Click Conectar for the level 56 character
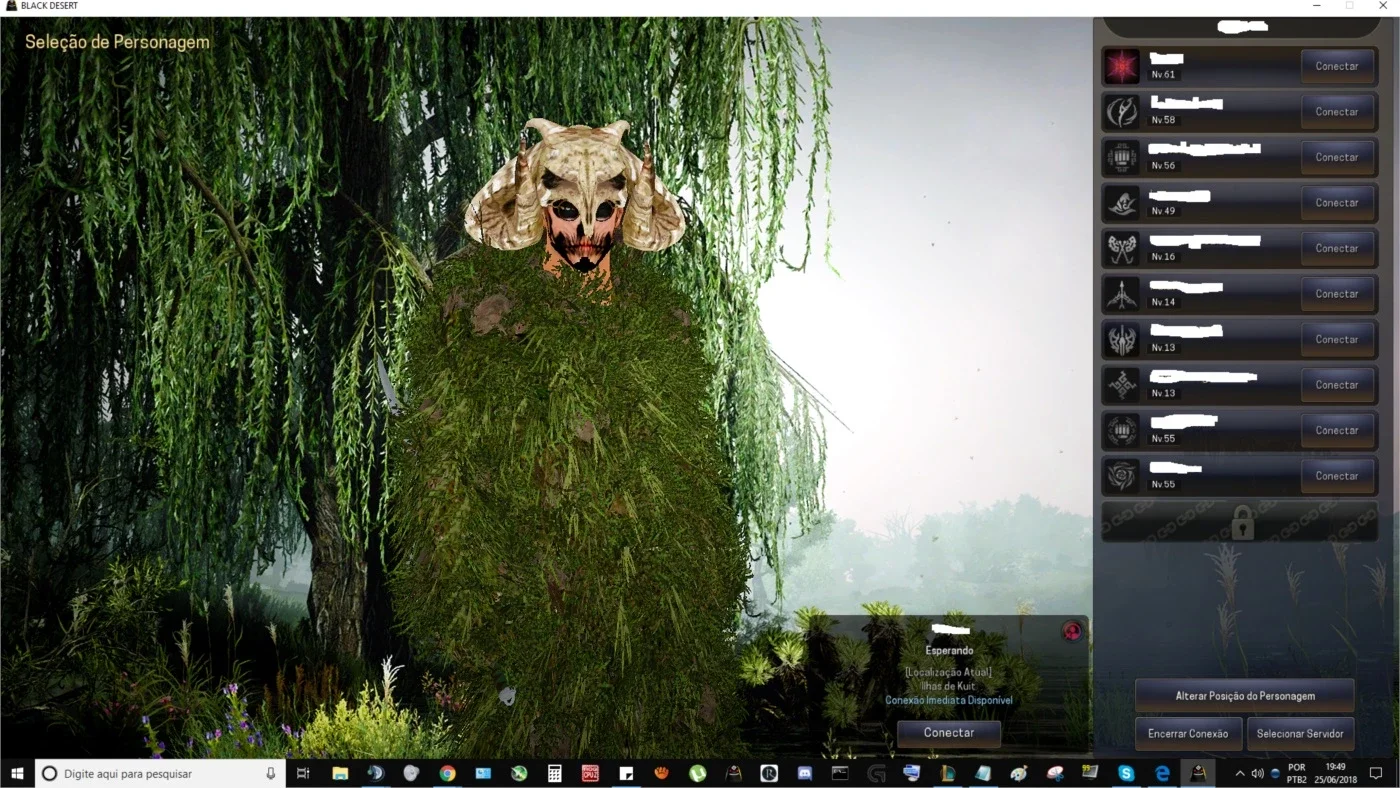 coord(1337,158)
